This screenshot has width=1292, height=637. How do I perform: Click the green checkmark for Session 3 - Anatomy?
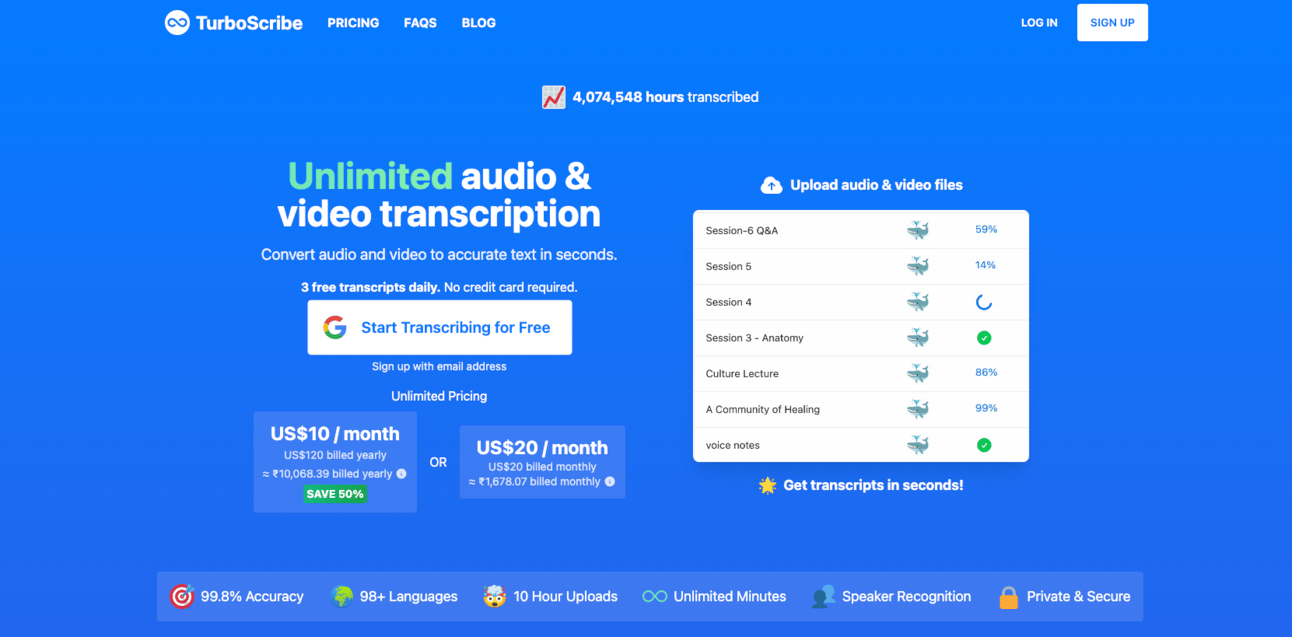coord(984,338)
